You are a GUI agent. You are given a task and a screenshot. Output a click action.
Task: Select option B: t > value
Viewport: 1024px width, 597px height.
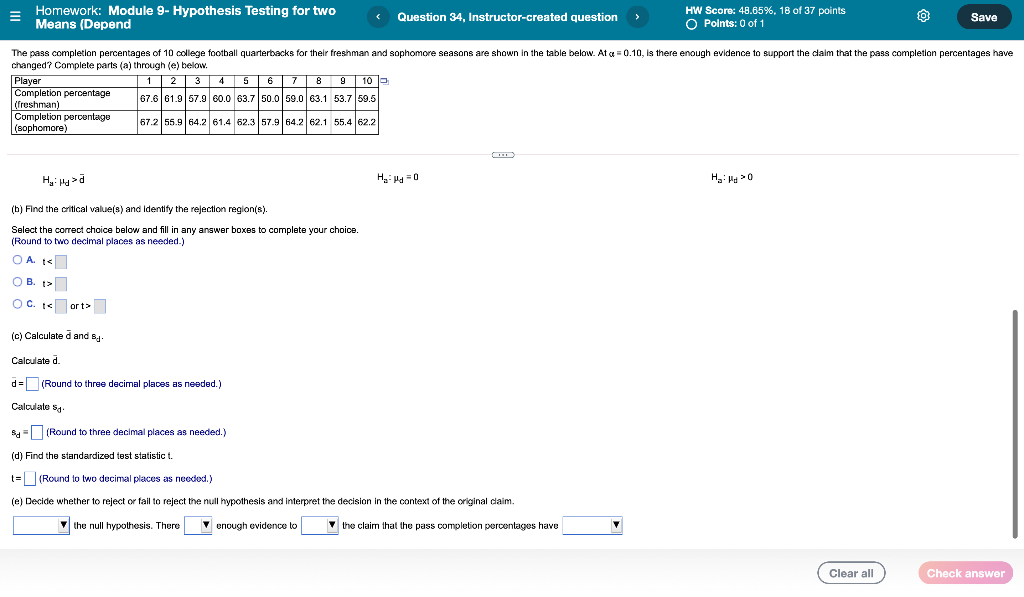pos(18,282)
